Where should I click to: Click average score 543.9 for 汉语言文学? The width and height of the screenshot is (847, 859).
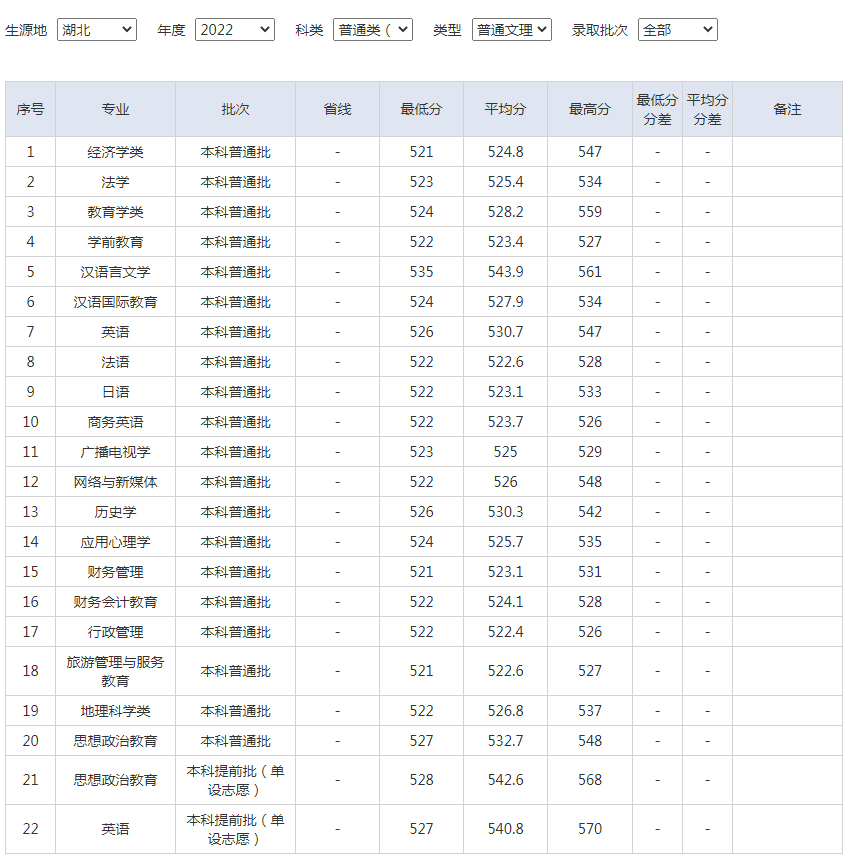click(x=505, y=272)
